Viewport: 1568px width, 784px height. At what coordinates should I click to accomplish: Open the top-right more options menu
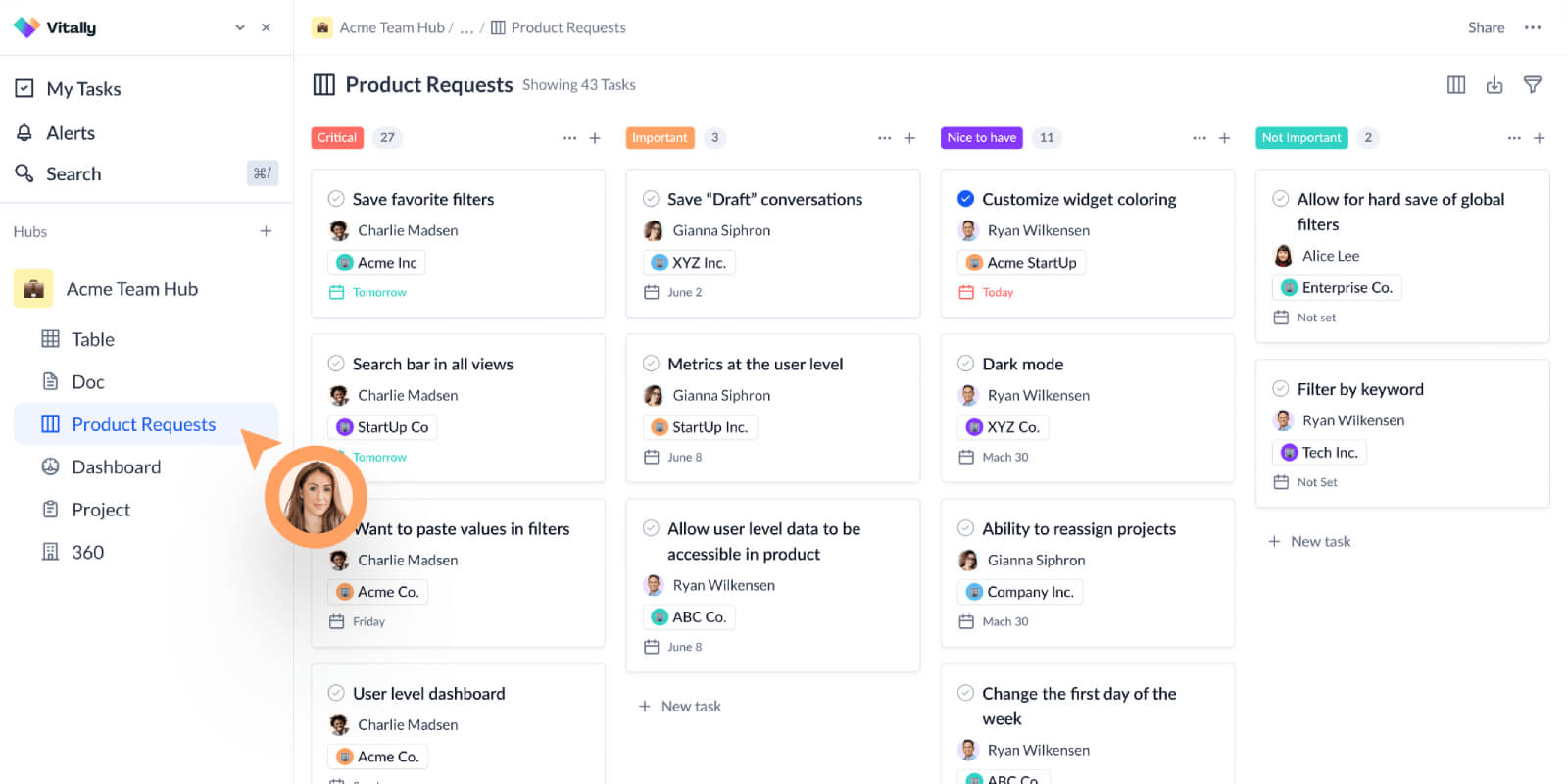1533,27
